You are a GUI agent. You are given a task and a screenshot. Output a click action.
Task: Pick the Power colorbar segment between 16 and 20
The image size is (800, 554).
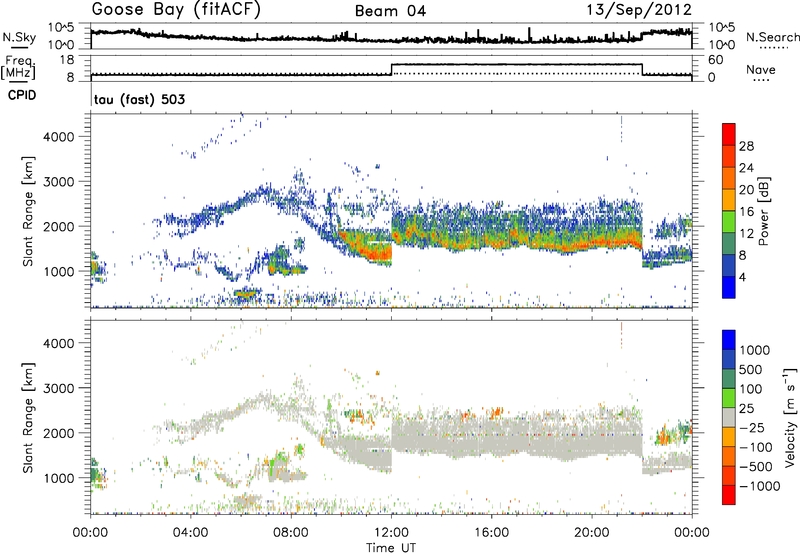[x=729, y=199]
